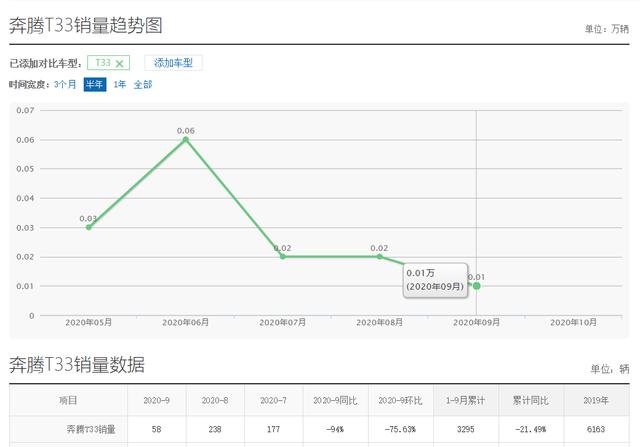The width and height of the screenshot is (640, 447).
Task: Click the 2020-9环比 column header
Action: (400, 400)
